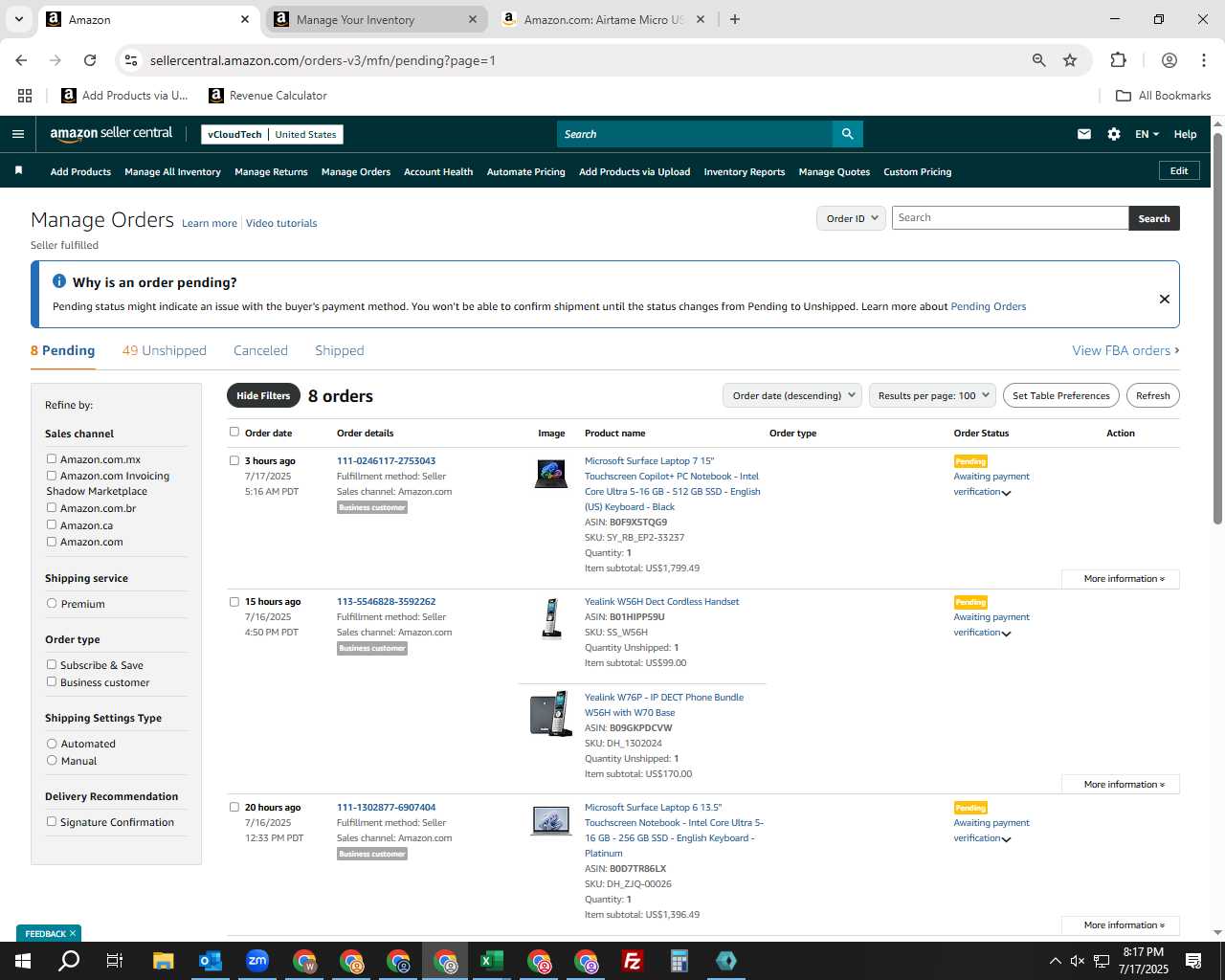The height and width of the screenshot is (980, 1225).
Task: Select all orders checkbox in table header
Action: tap(234, 432)
